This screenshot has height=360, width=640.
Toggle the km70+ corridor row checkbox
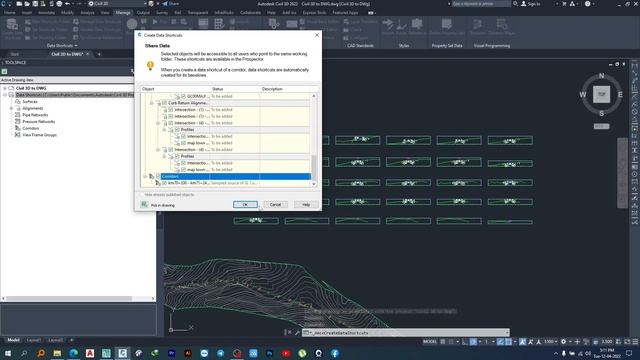(164, 183)
